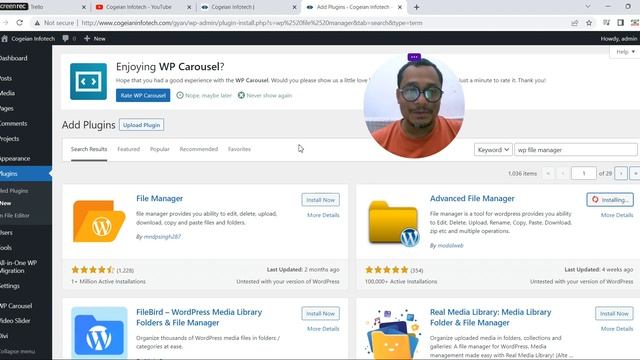Expand the Help dropdown panel
The width and height of the screenshot is (640, 360).
[625, 52]
